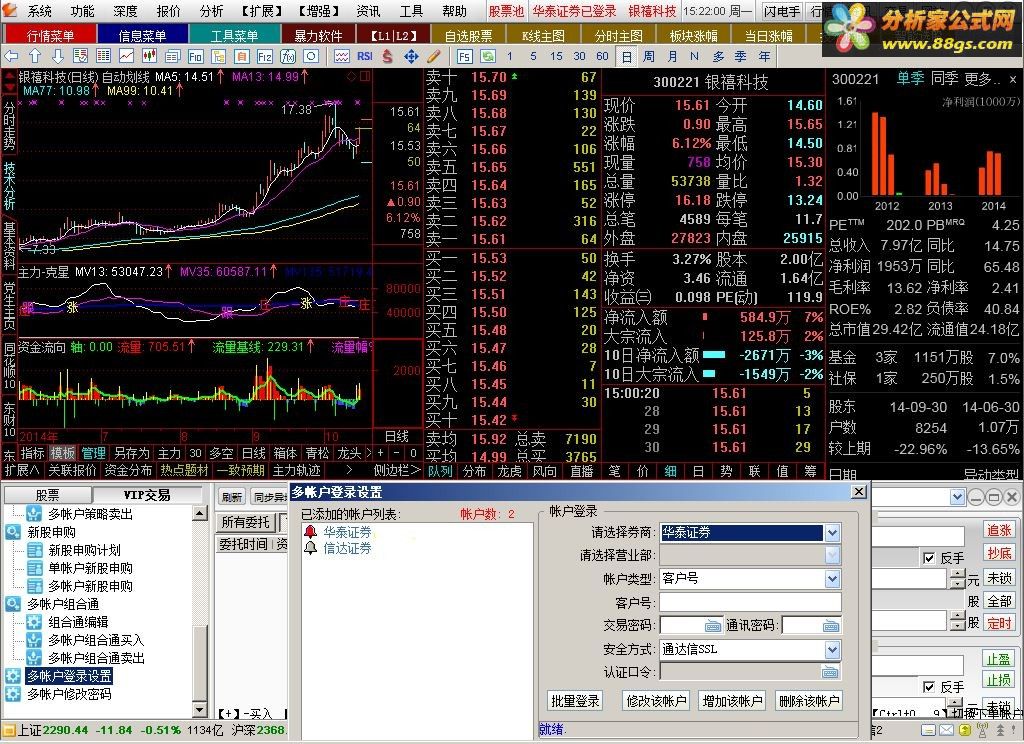Viewport: 1024px width, 744px height.
Task: Select the pencil drawing tool
Action: tap(433, 57)
